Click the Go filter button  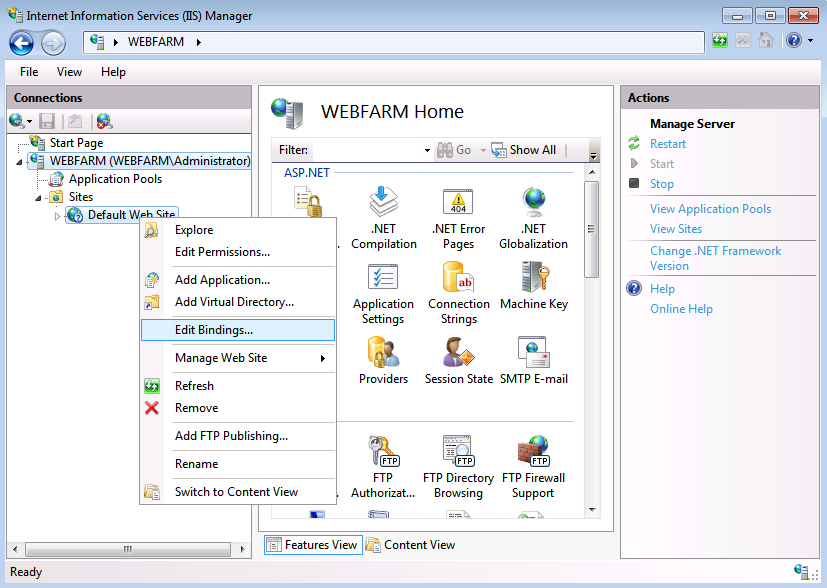pyautogui.click(x=454, y=150)
